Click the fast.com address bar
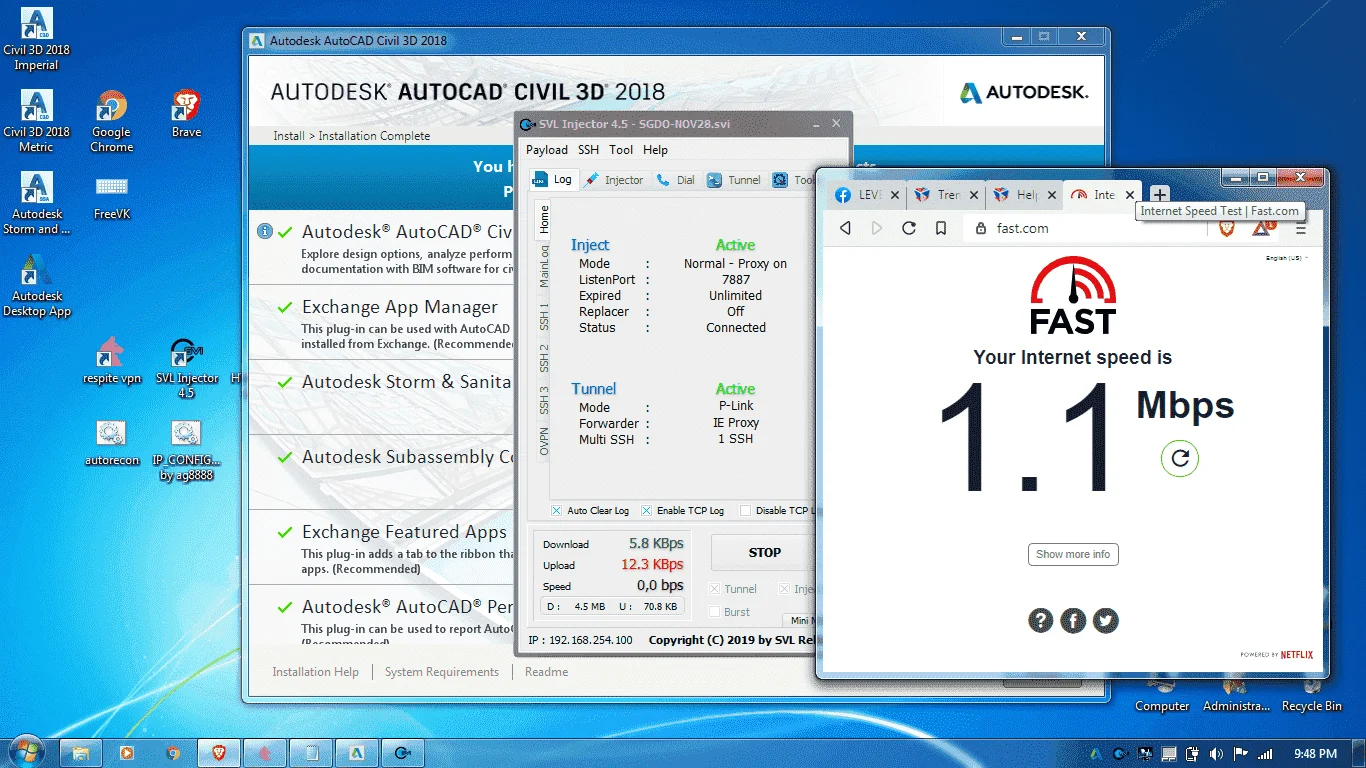1366x768 pixels. 1086,228
